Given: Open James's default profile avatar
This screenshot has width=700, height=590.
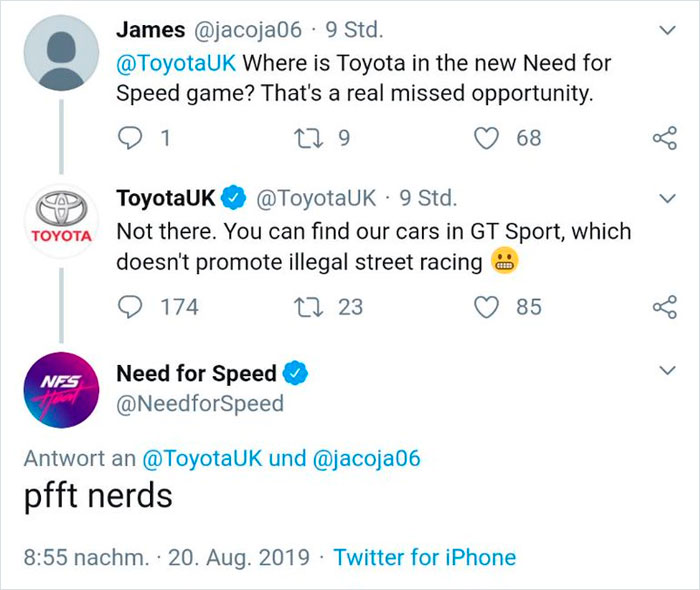Looking at the screenshot, I should pyautogui.click(x=62, y=56).
